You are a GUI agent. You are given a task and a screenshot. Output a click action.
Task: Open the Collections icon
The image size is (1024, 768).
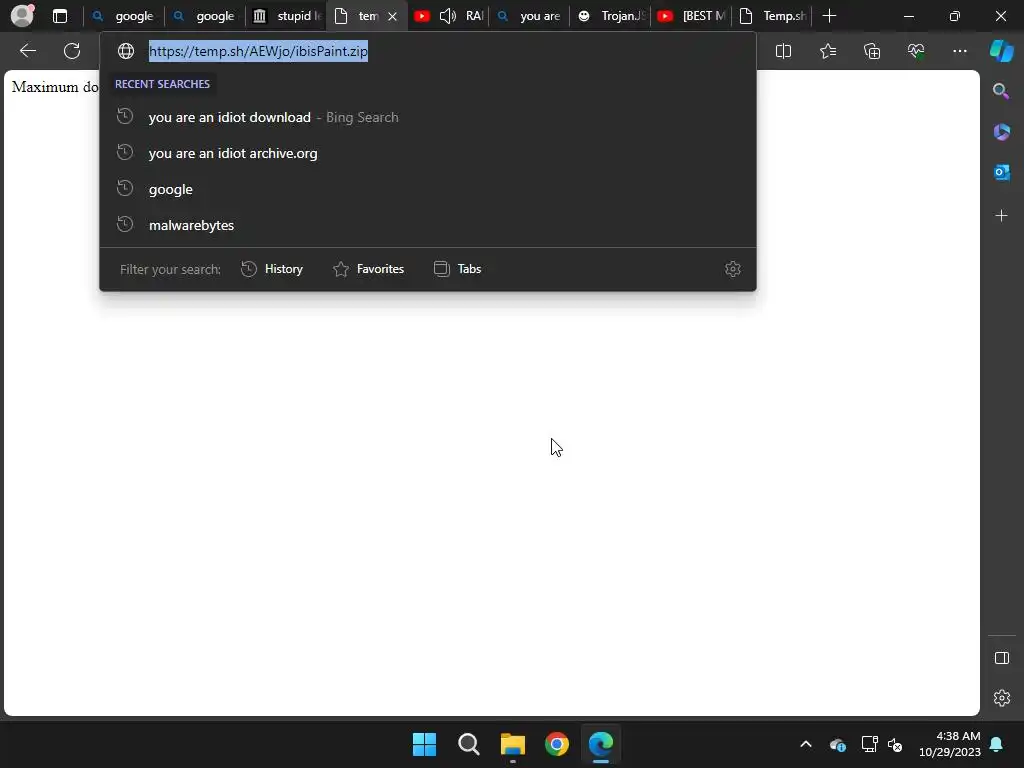872,51
